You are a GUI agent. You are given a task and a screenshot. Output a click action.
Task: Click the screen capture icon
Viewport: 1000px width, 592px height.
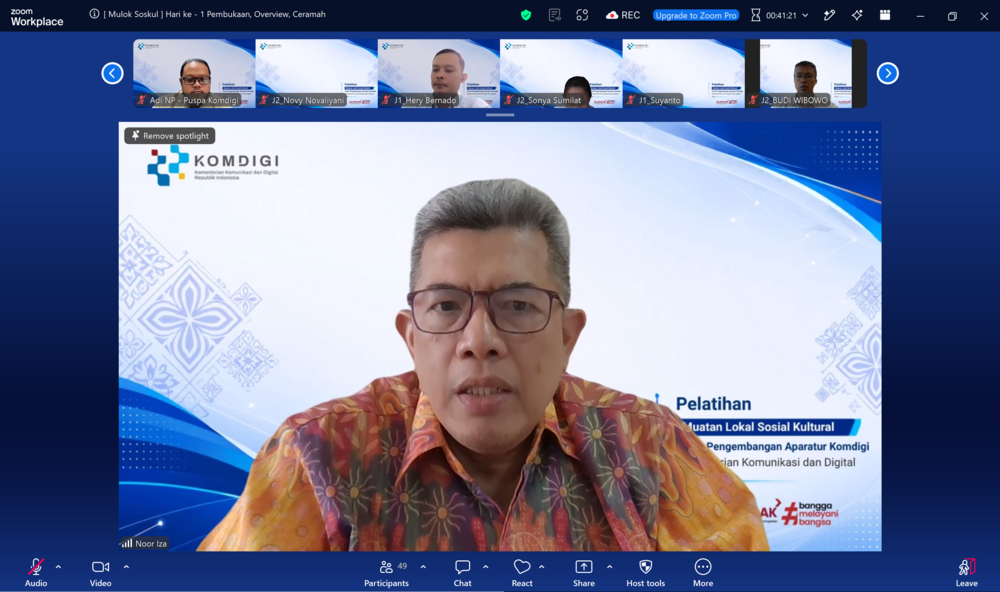click(582, 15)
